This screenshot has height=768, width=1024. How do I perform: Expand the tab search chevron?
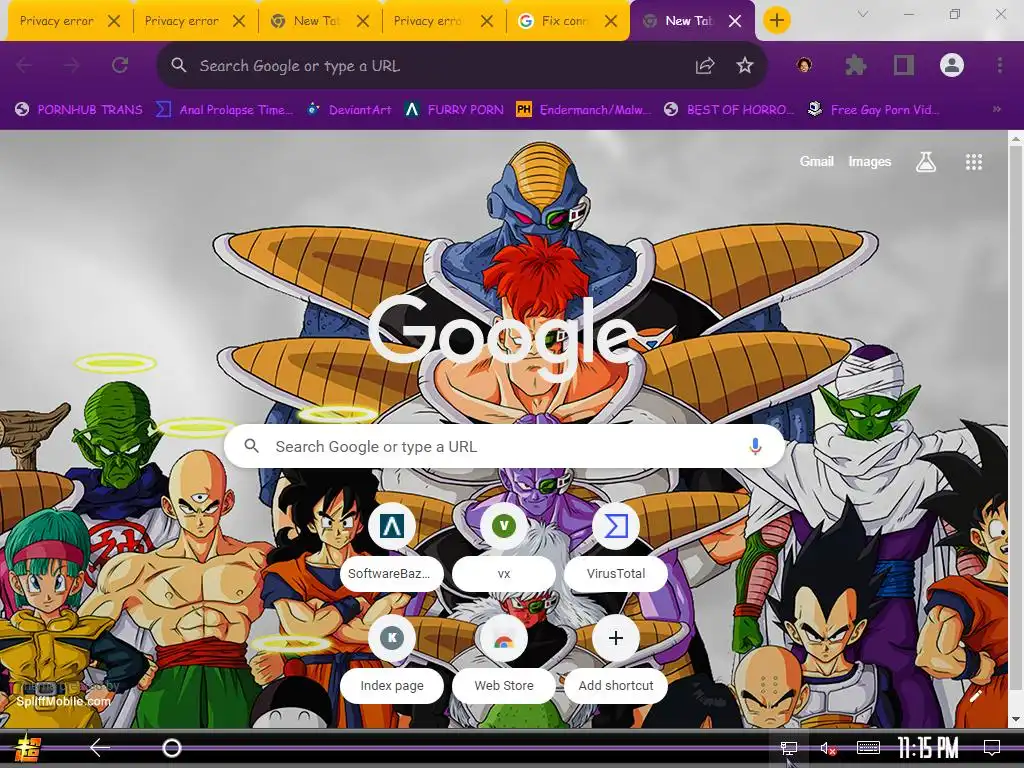[x=863, y=14]
